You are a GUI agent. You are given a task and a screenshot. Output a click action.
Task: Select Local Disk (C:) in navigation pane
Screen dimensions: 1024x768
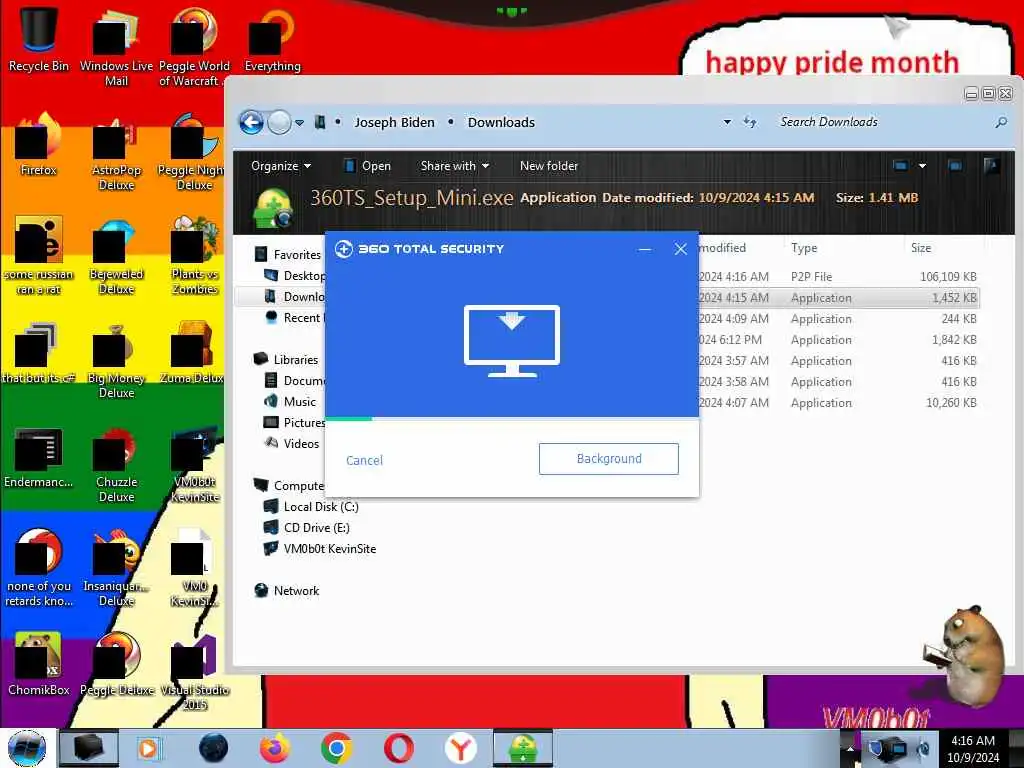coord(311,507)
